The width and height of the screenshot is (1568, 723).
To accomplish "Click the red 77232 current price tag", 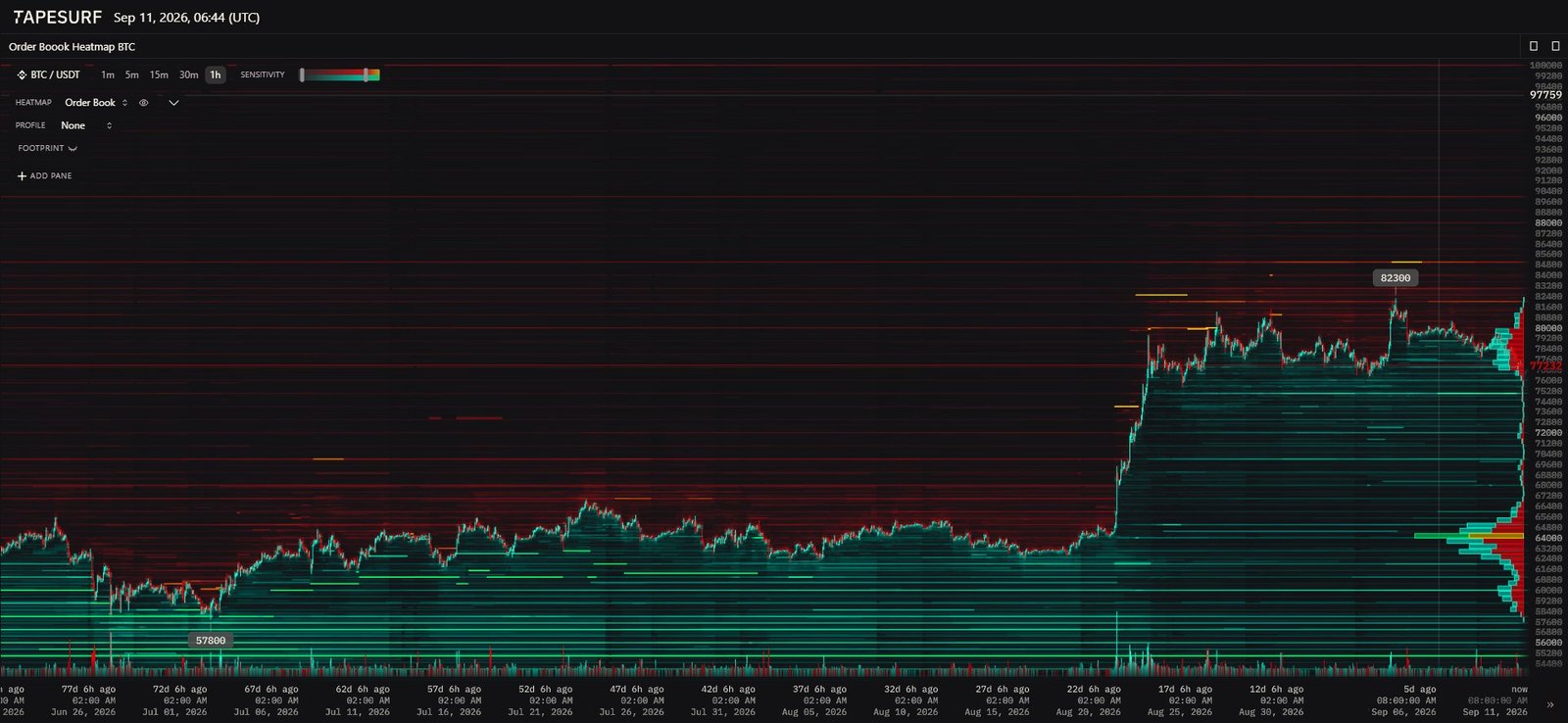I will [x=1545, y=365].
